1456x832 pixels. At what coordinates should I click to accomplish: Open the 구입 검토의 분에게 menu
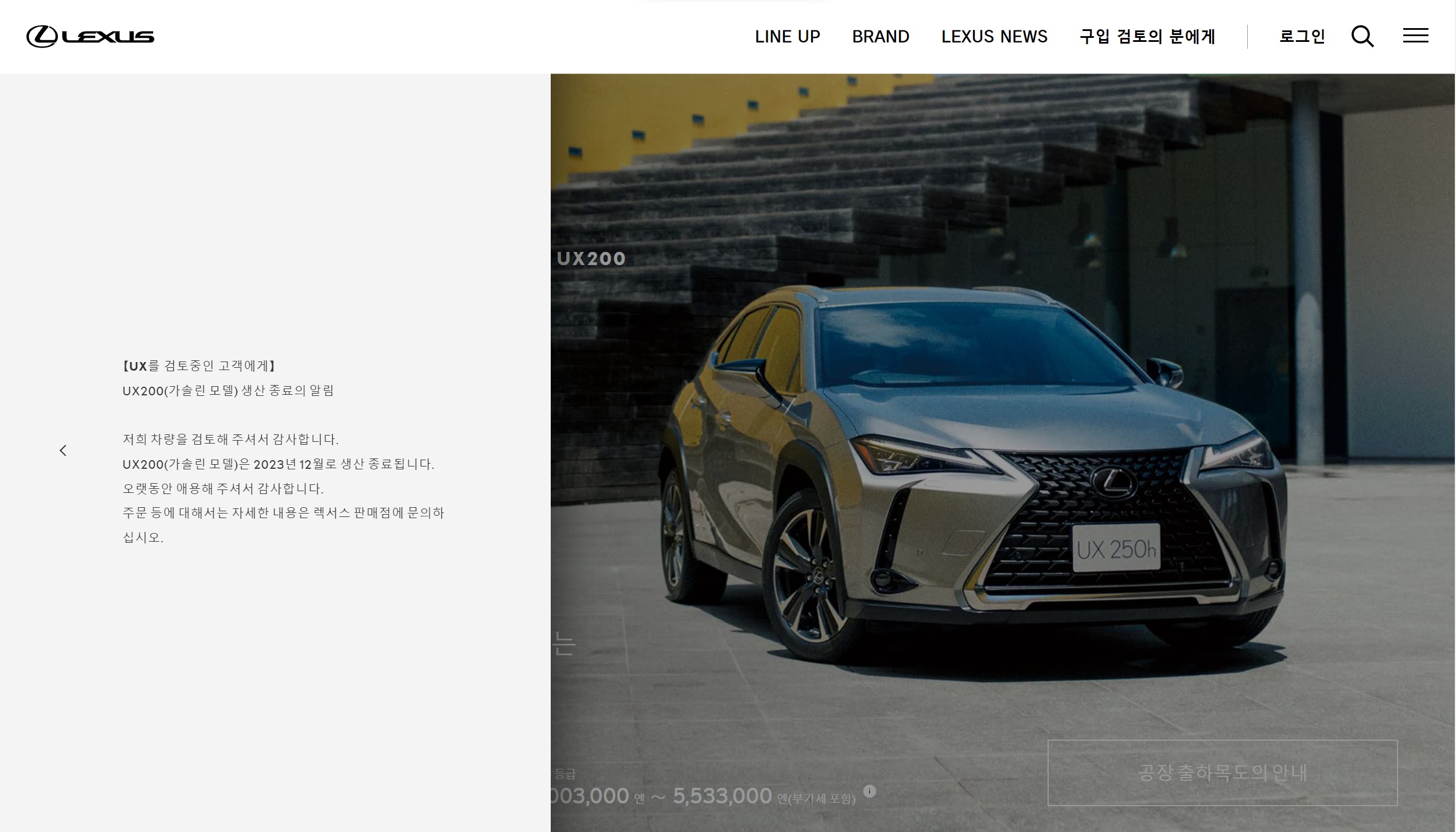coord(1147,37)
